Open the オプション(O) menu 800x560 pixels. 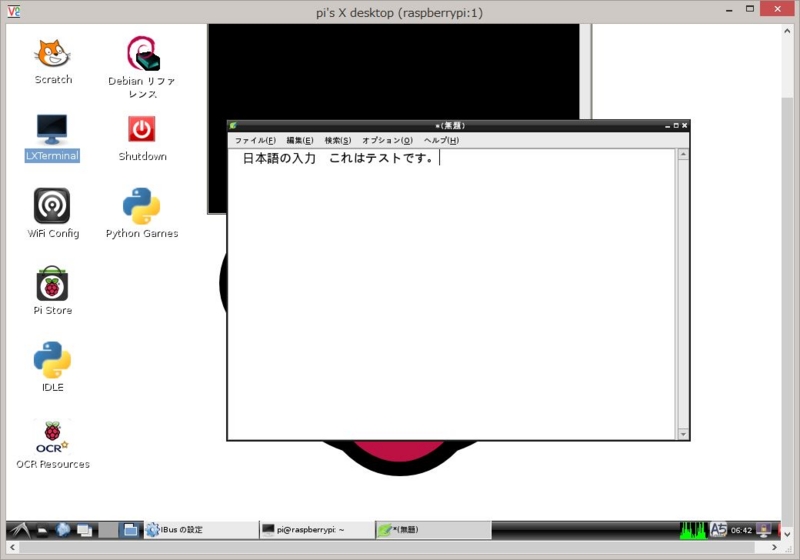point(387,140)
